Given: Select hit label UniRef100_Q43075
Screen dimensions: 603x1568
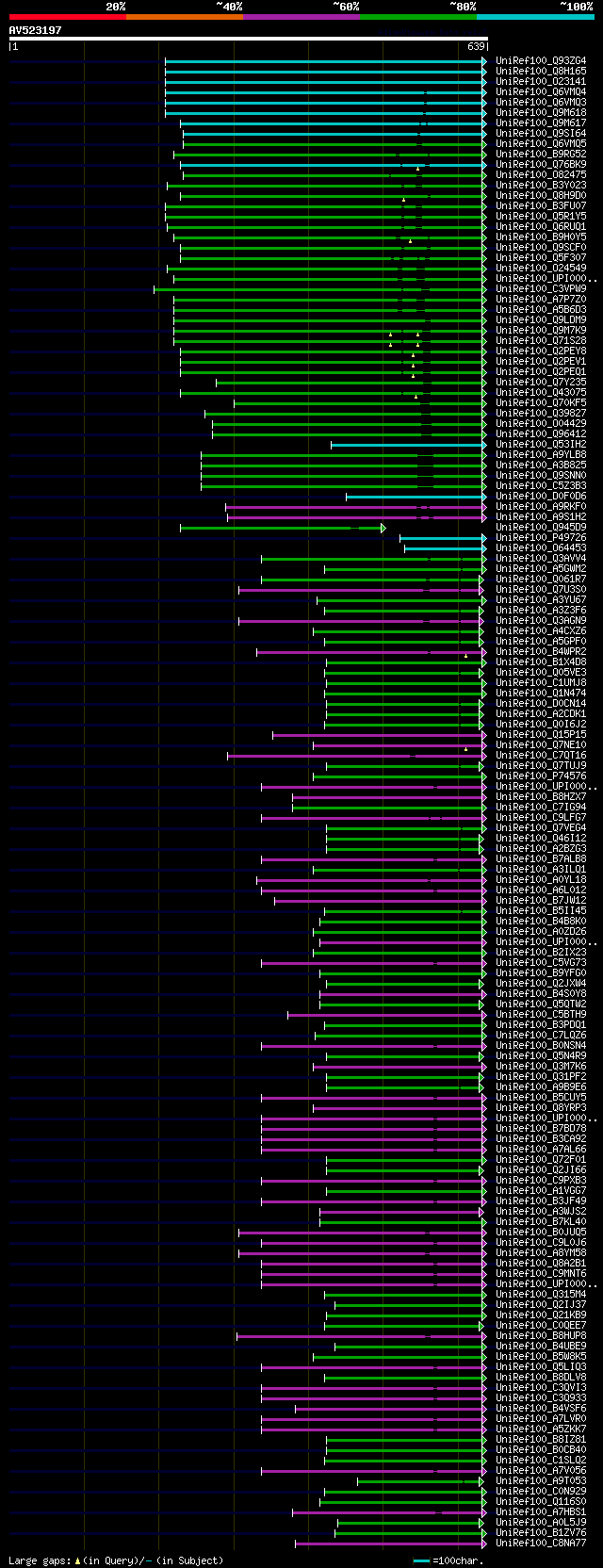Looking at the screenshot, I should tap(541, 393).
